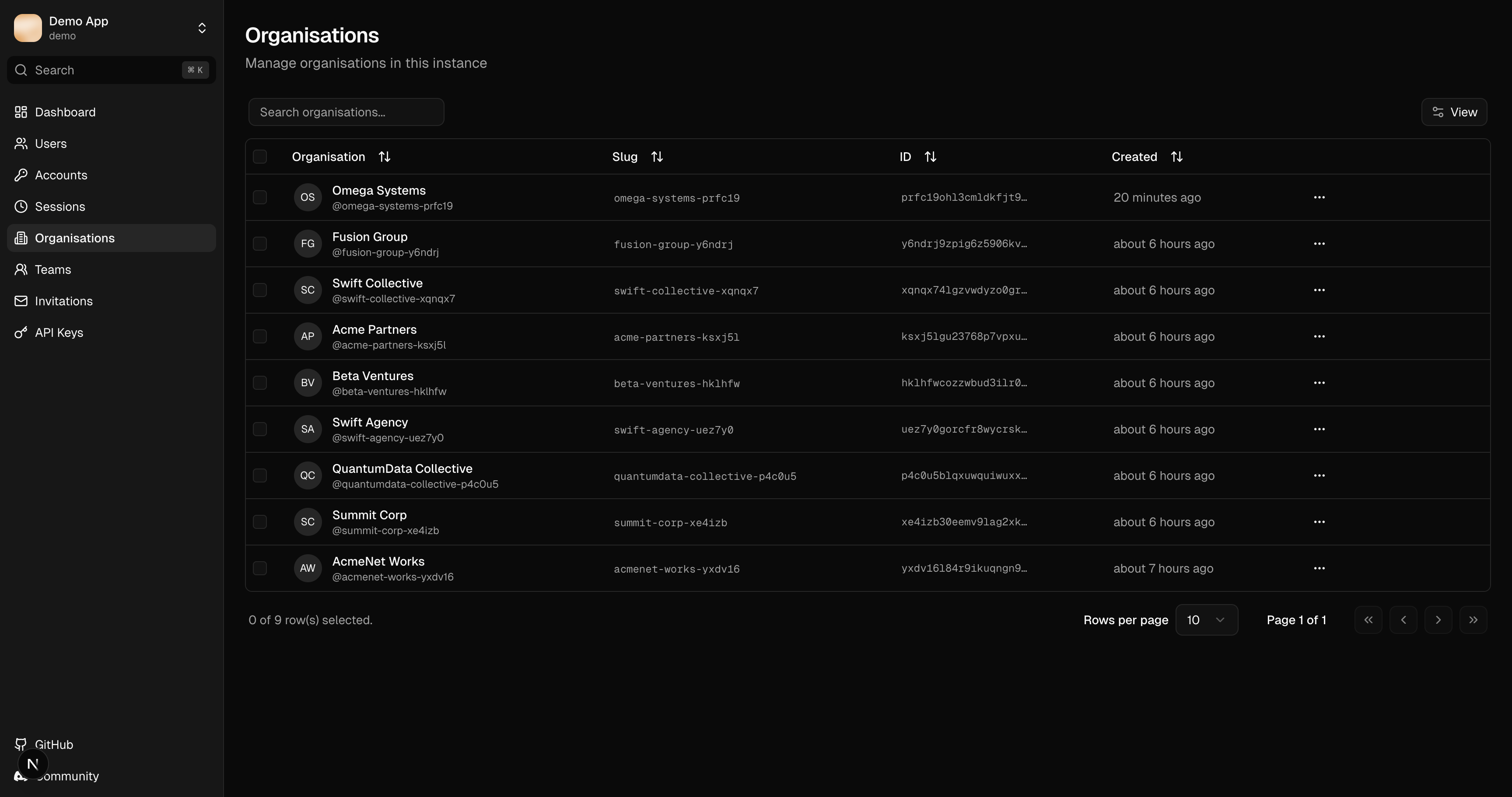Open the Organisations sidebar section

pos(74,238)
